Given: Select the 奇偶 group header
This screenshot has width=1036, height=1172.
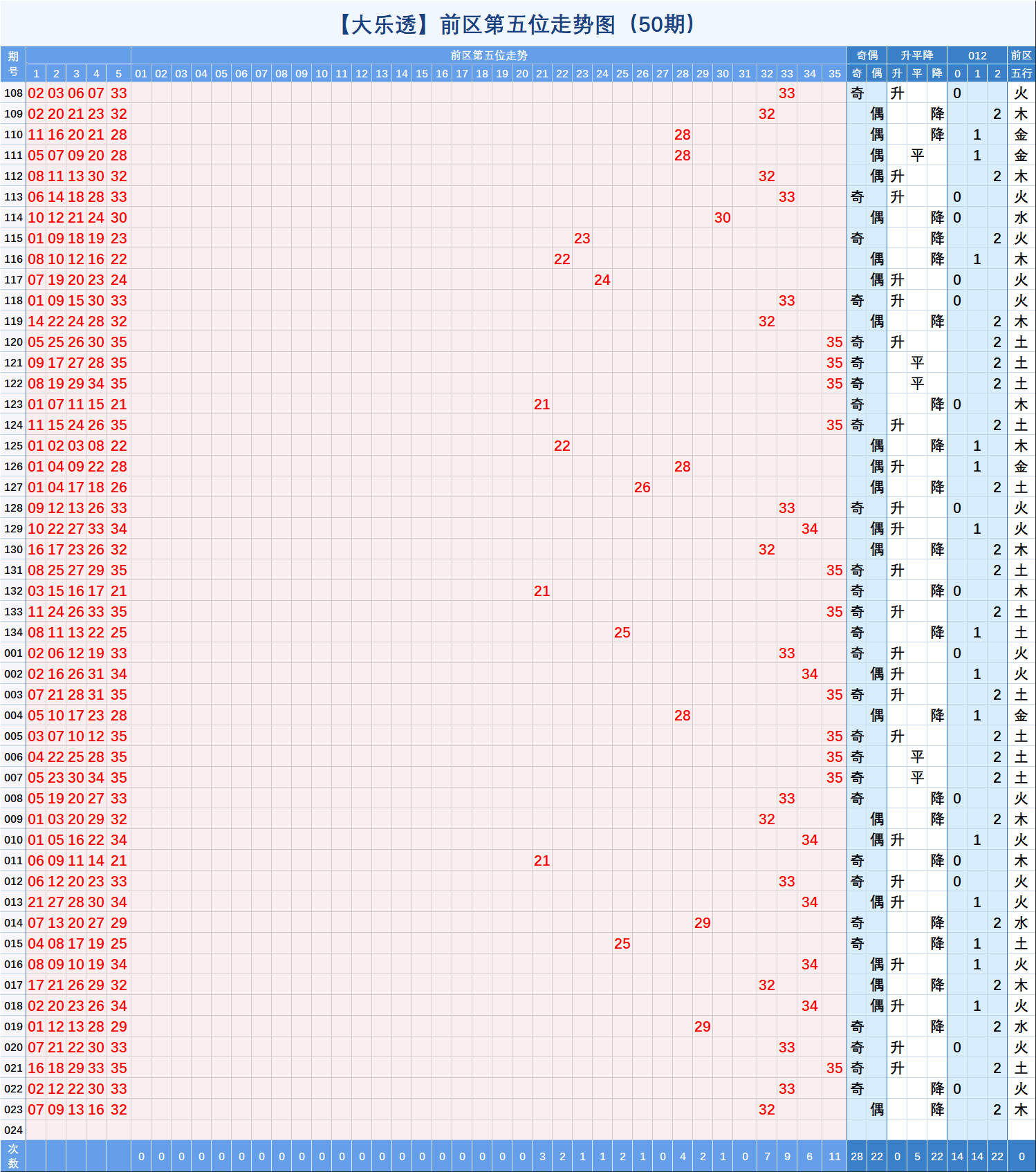Looking at the screenshot, I should [867, 55].
